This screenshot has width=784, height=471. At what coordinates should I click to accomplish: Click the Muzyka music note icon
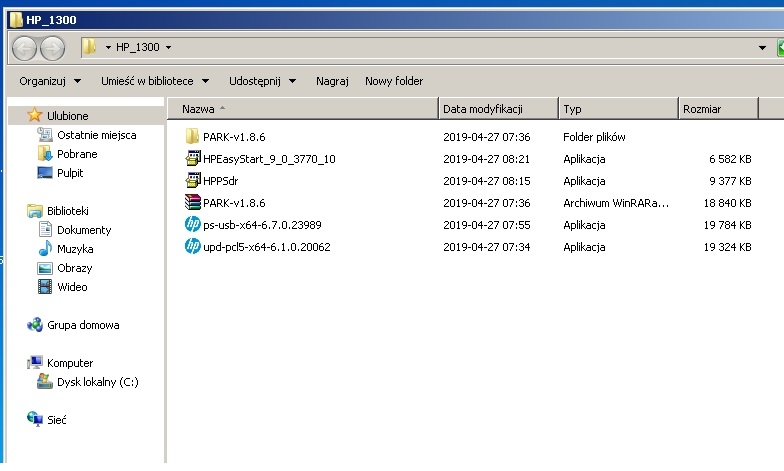pos(45,248)
